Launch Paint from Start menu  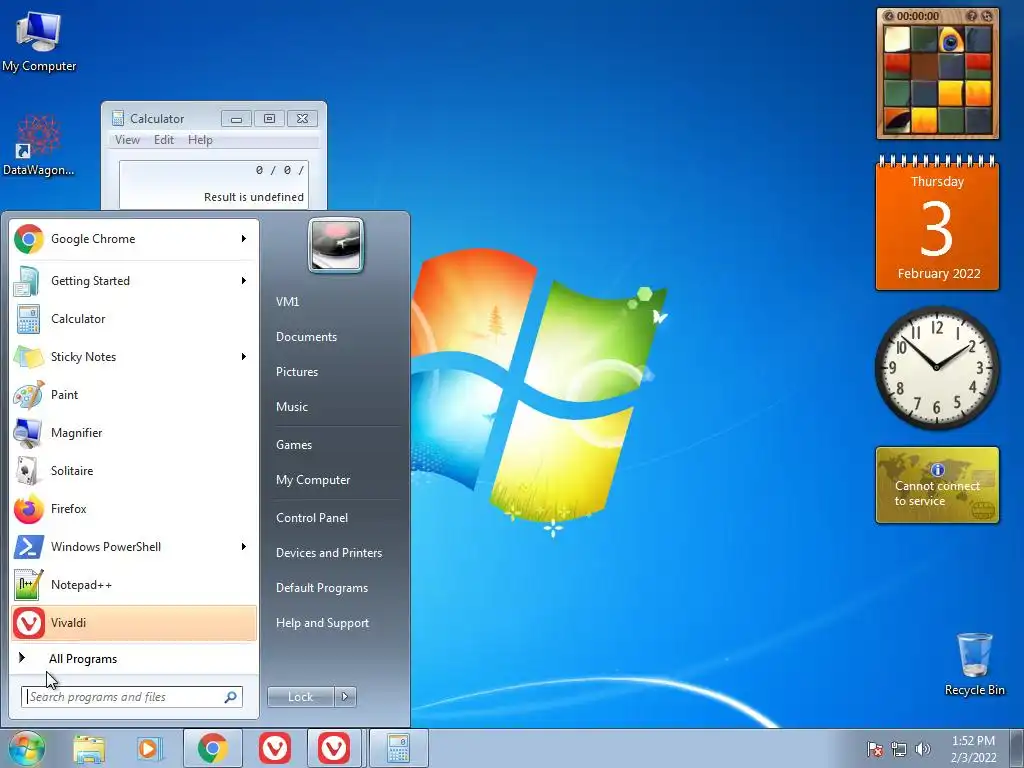coord(134,394)
